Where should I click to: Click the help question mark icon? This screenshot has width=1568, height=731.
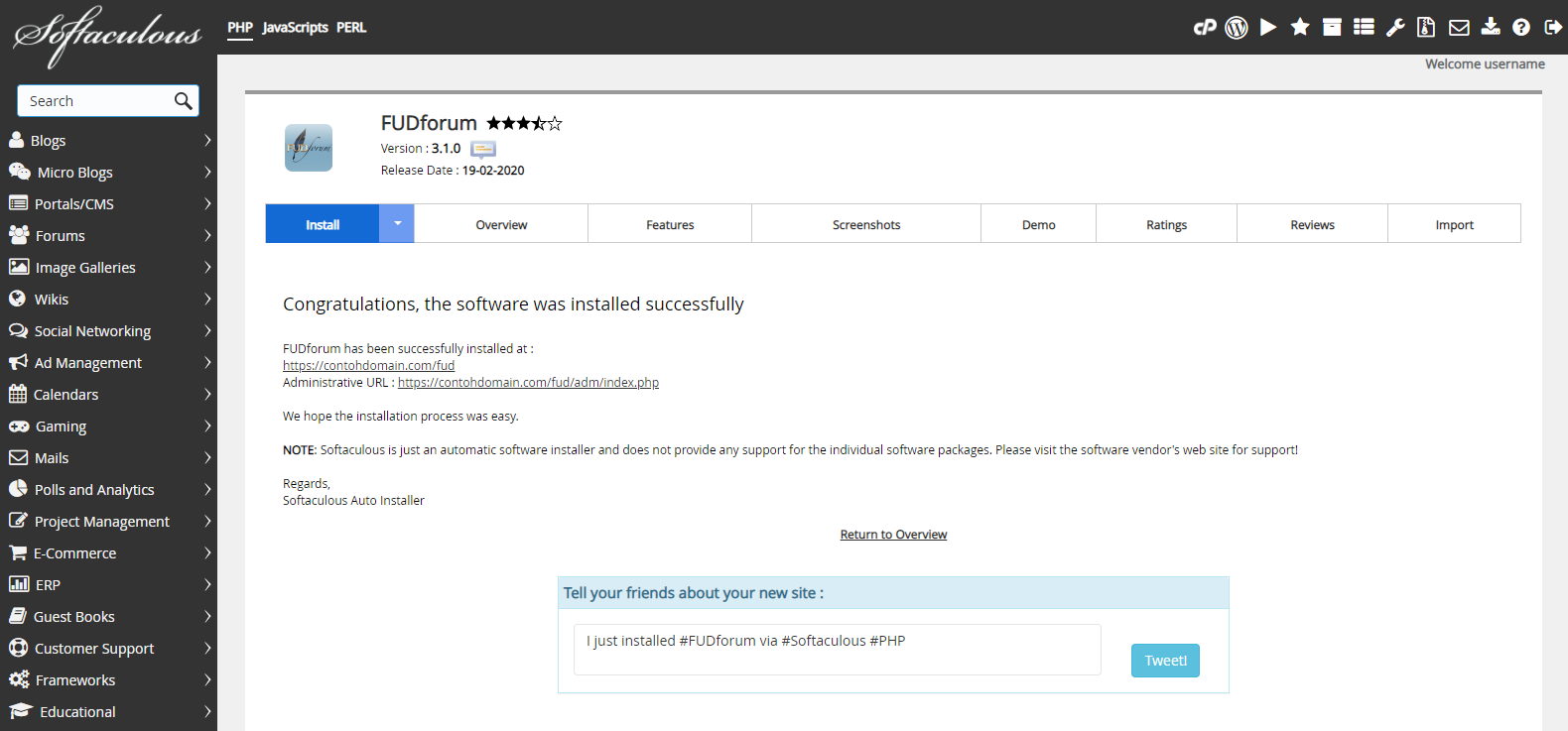[1521, 28]
